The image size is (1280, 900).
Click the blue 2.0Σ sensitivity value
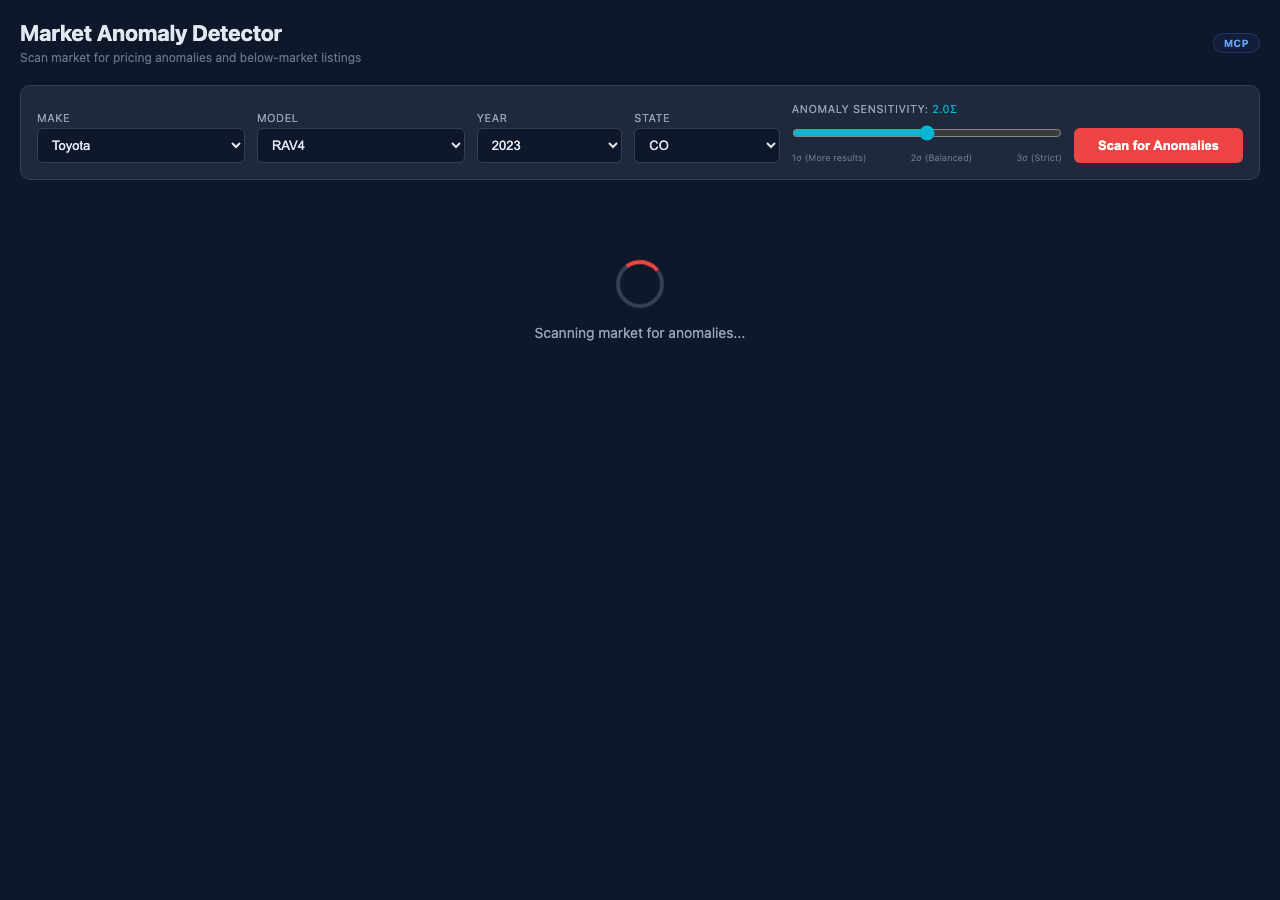tap(943, 109)
